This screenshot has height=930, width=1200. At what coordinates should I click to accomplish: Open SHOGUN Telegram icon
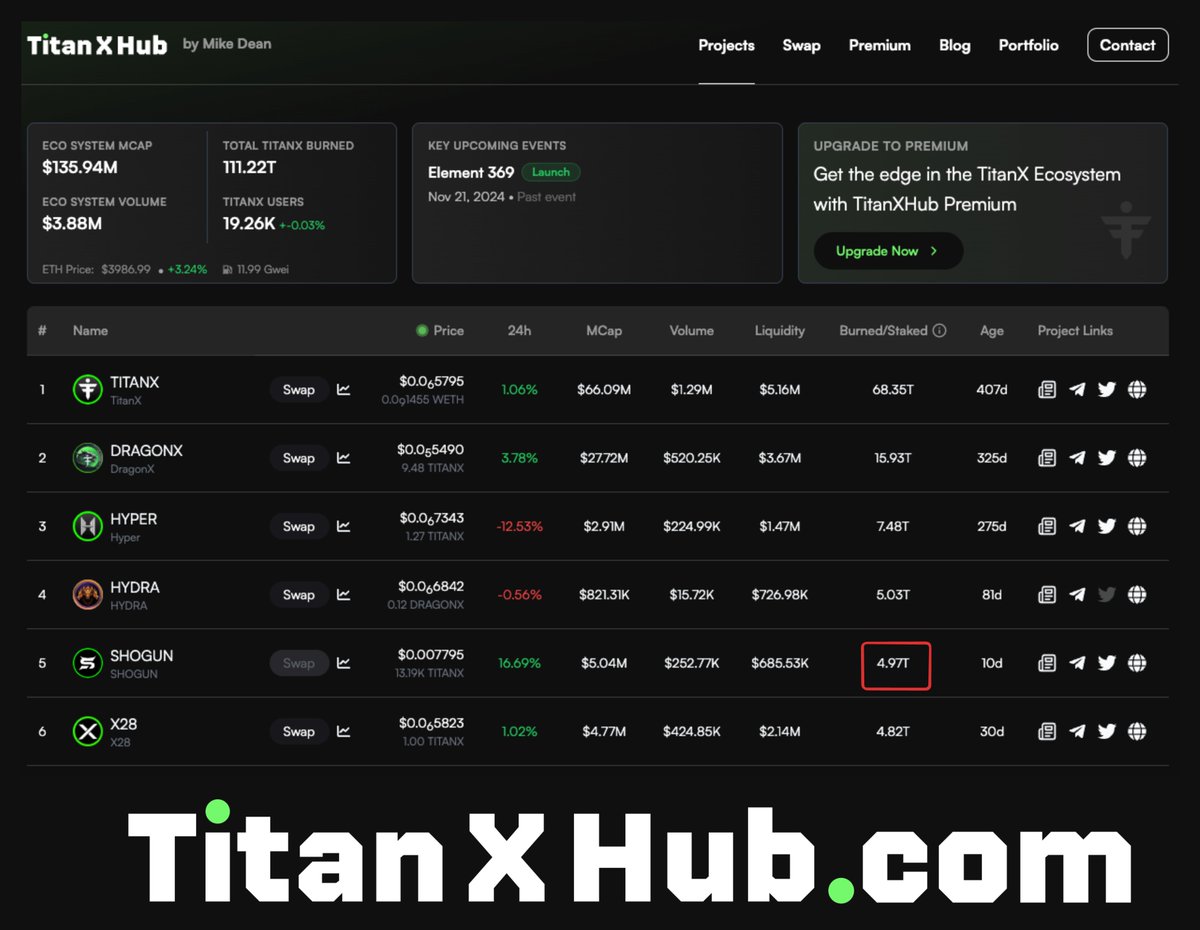pos(1077,663)
